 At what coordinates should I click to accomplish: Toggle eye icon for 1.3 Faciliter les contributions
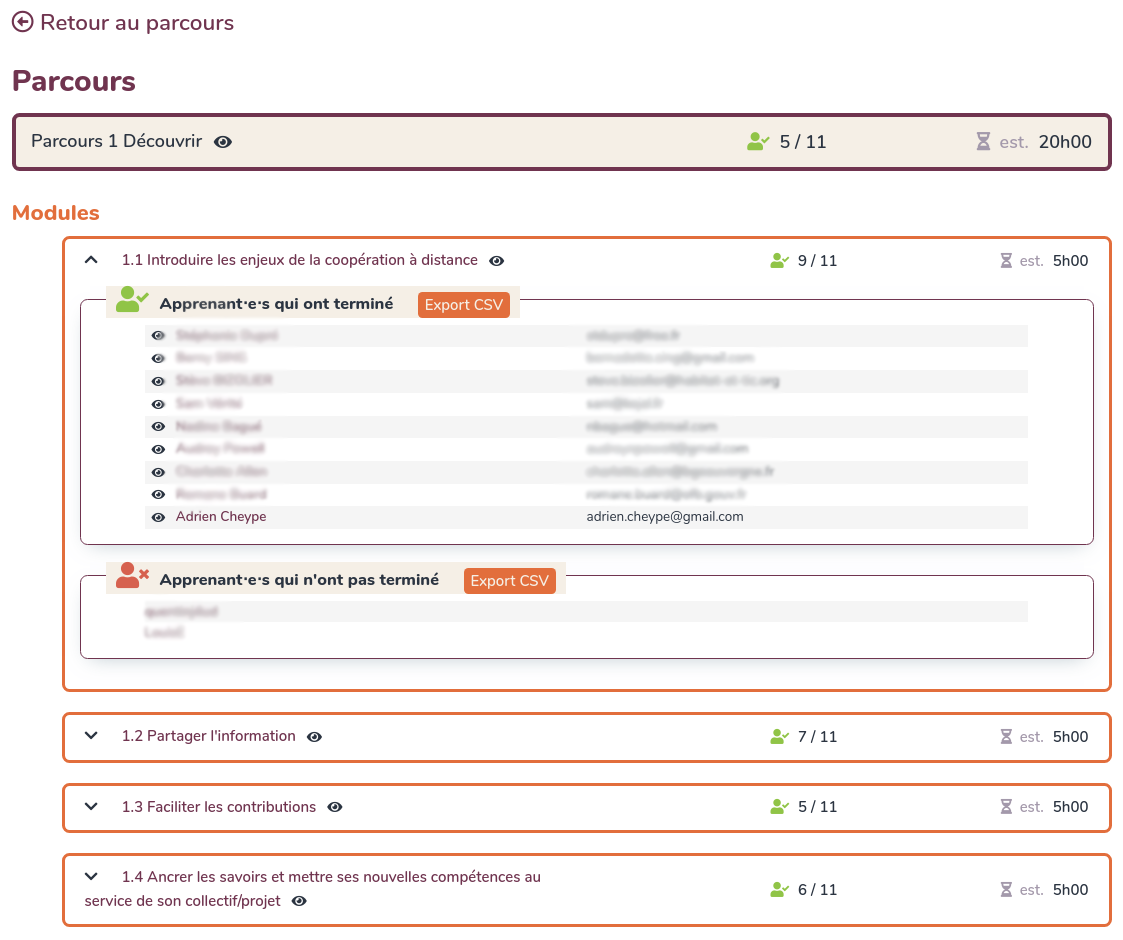(335, 807)
